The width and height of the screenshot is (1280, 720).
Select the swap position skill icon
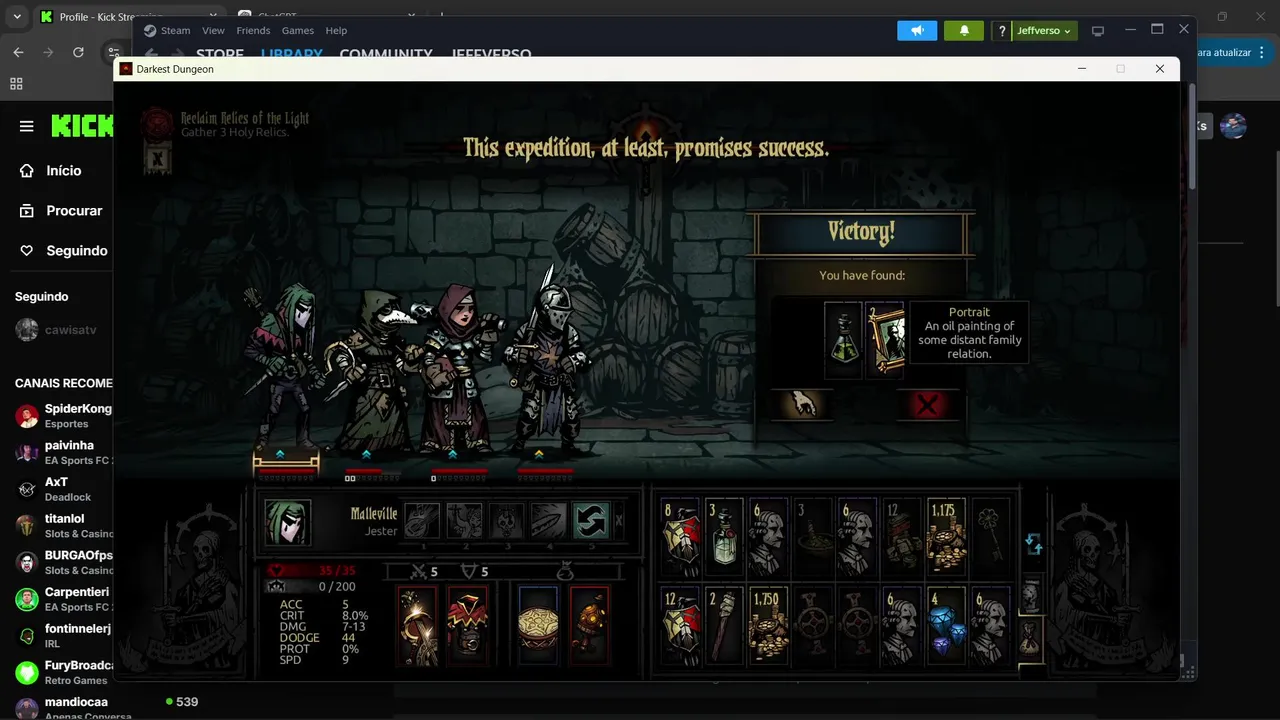pyautogui.click(x=590, y=521)
